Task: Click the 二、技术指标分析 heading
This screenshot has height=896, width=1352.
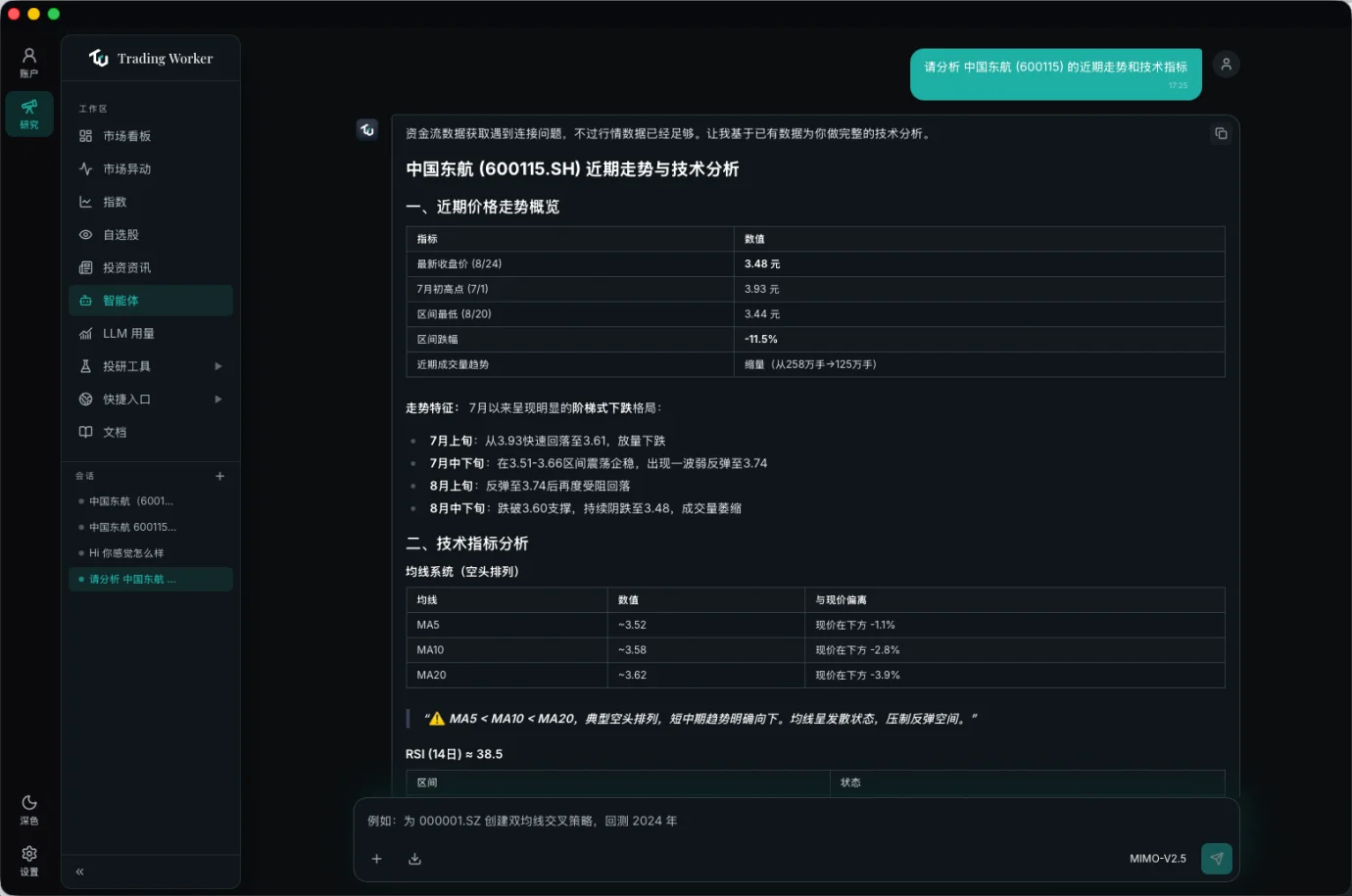Action: tap(467, 543)
